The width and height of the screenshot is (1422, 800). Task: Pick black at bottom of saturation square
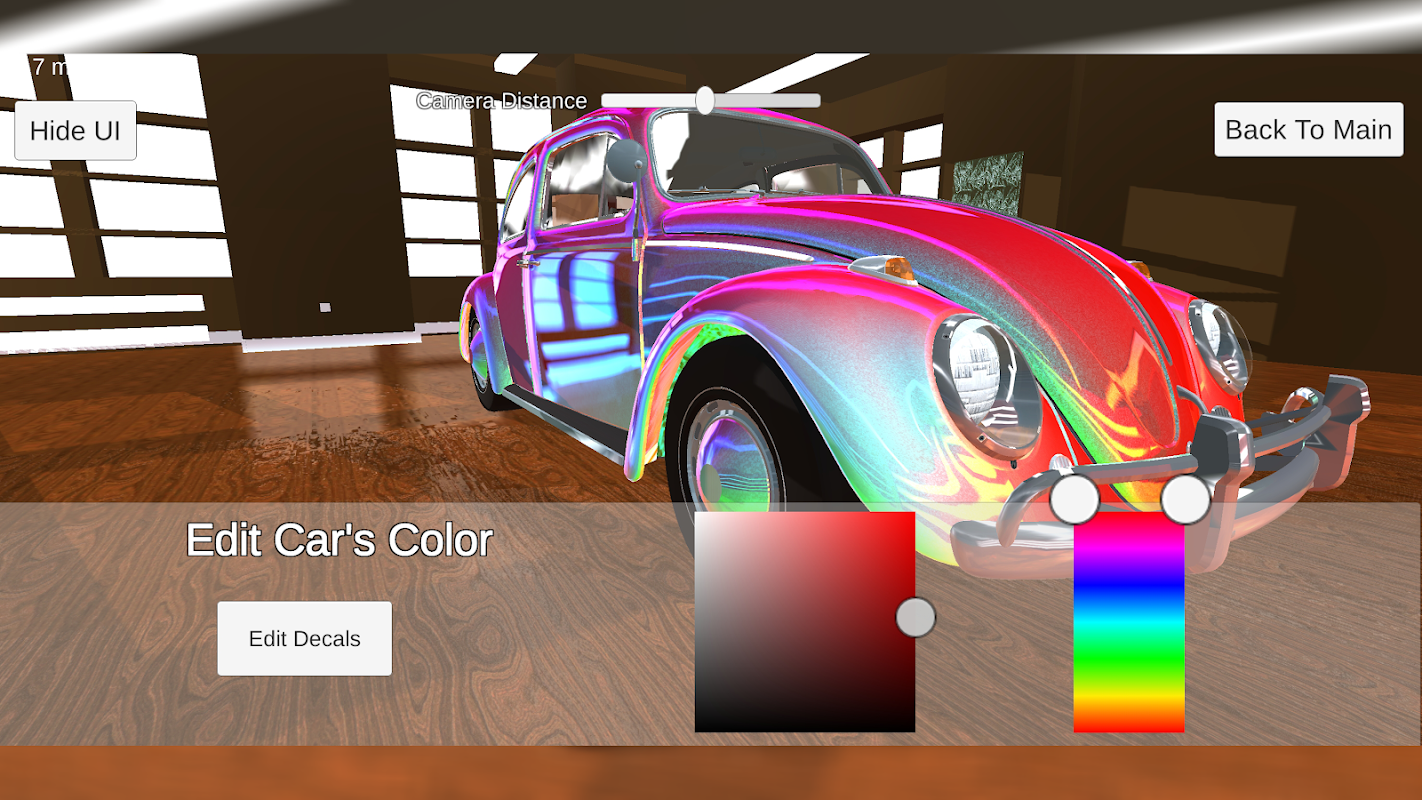805,726
